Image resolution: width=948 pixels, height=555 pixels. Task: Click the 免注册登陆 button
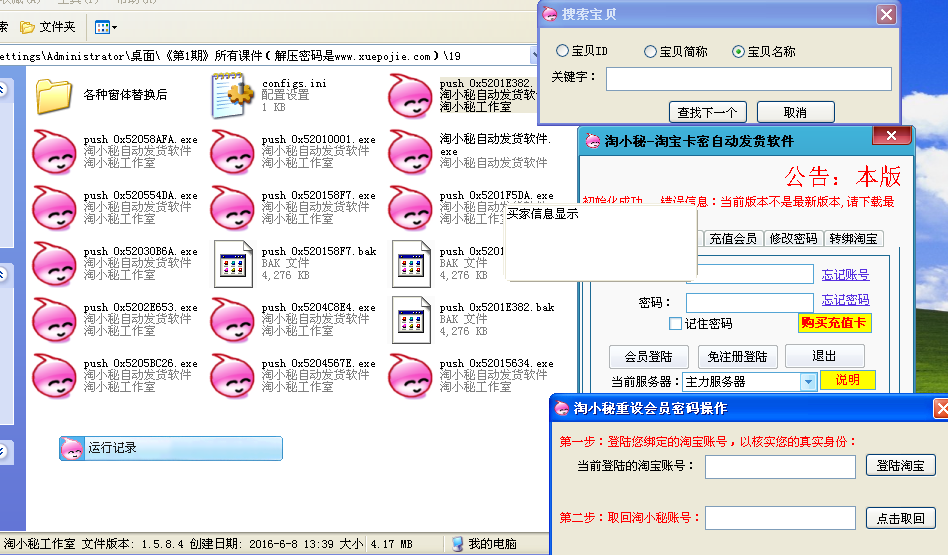coord(737,357)
